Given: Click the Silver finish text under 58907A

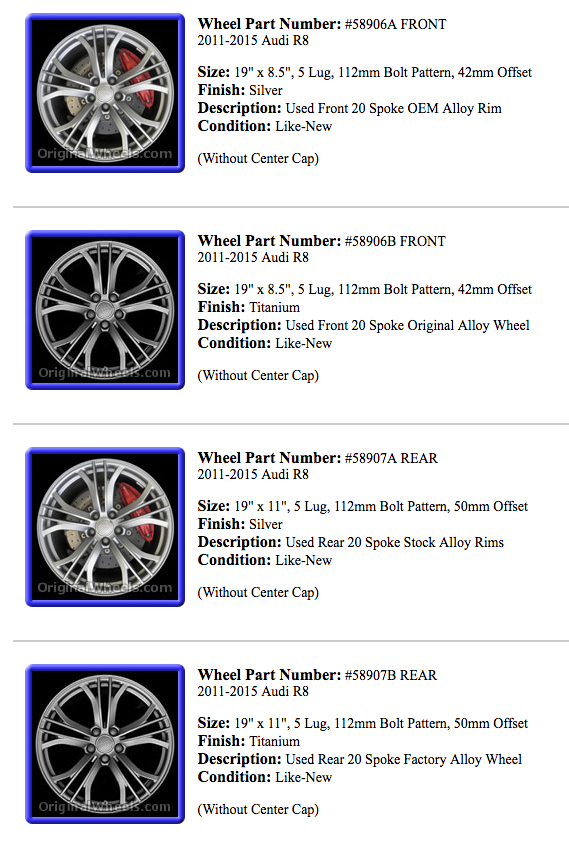Looking at the screenshot, I should pos(266,524).
